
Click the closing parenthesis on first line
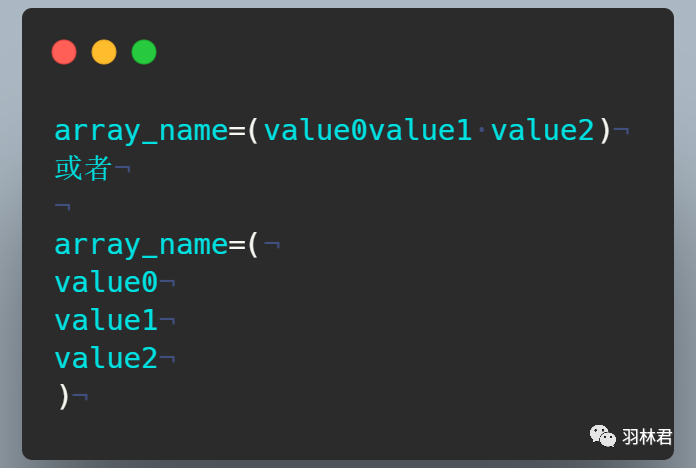[x=605, y=131]
